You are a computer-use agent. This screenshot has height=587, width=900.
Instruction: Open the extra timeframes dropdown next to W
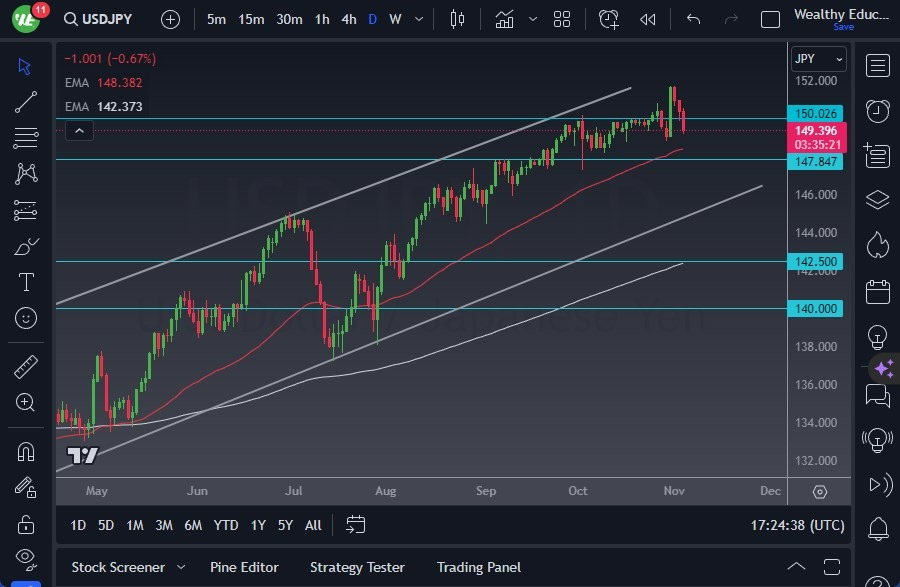pos(418,18)
